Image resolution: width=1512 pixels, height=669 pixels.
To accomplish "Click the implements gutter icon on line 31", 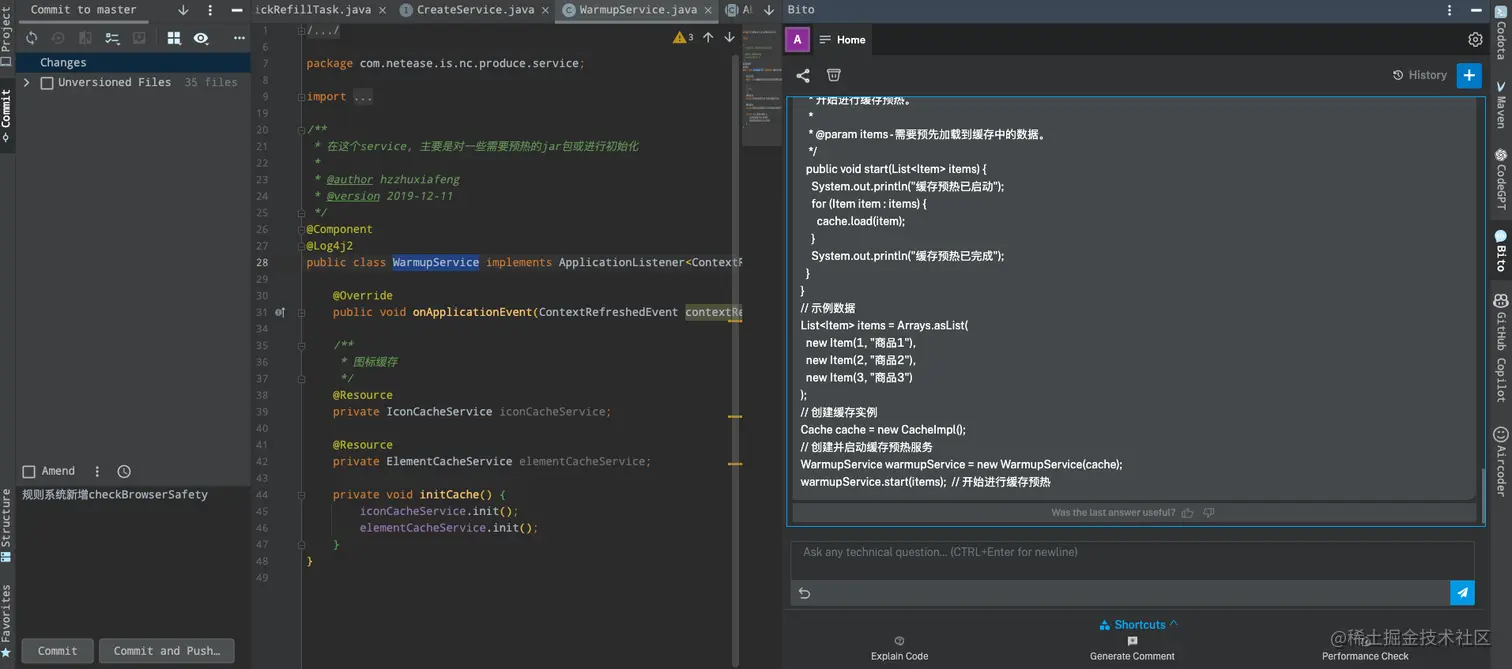I will pos(281,313).
